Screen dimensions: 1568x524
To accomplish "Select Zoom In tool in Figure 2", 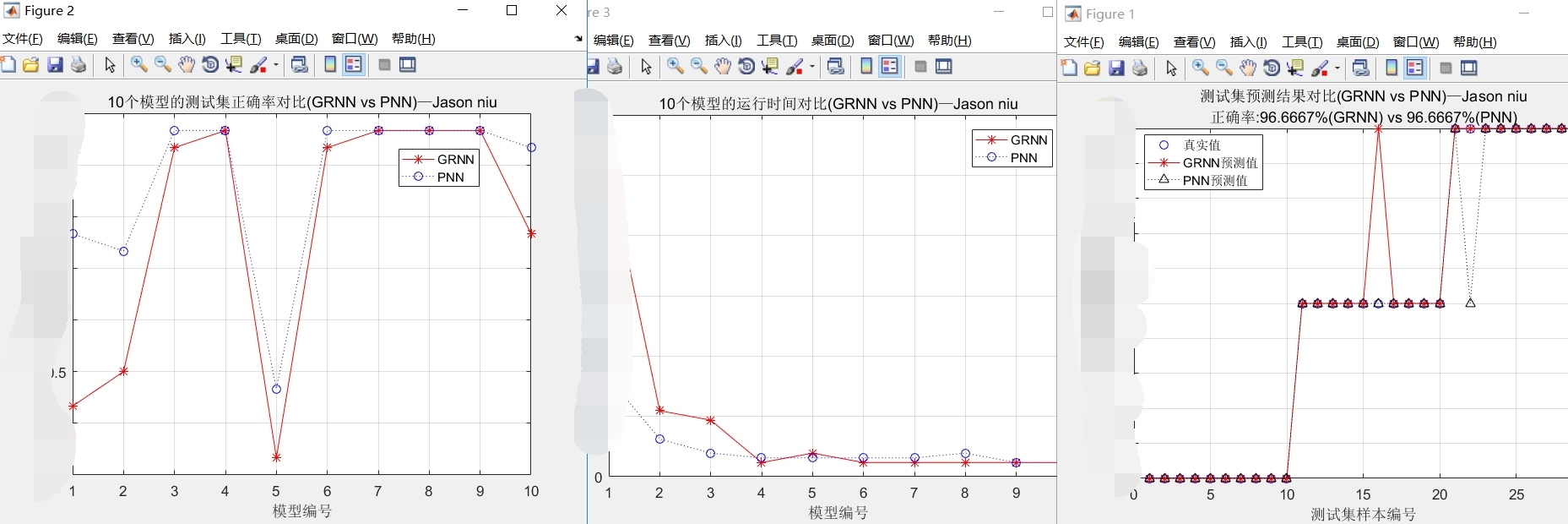I will tap(139, 65).
